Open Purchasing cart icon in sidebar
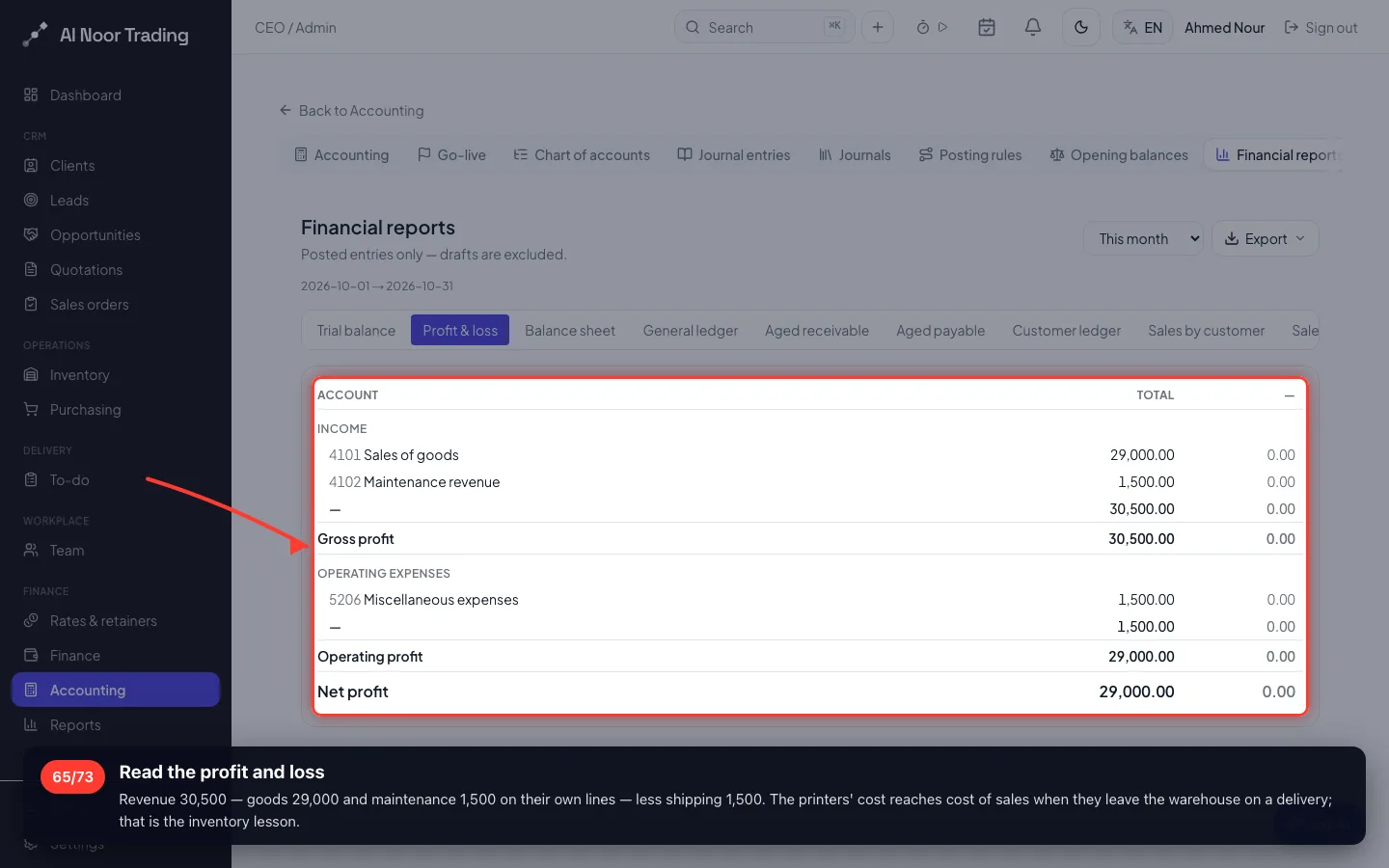This screenshot has height=868, width=1389. coord(31,409)
